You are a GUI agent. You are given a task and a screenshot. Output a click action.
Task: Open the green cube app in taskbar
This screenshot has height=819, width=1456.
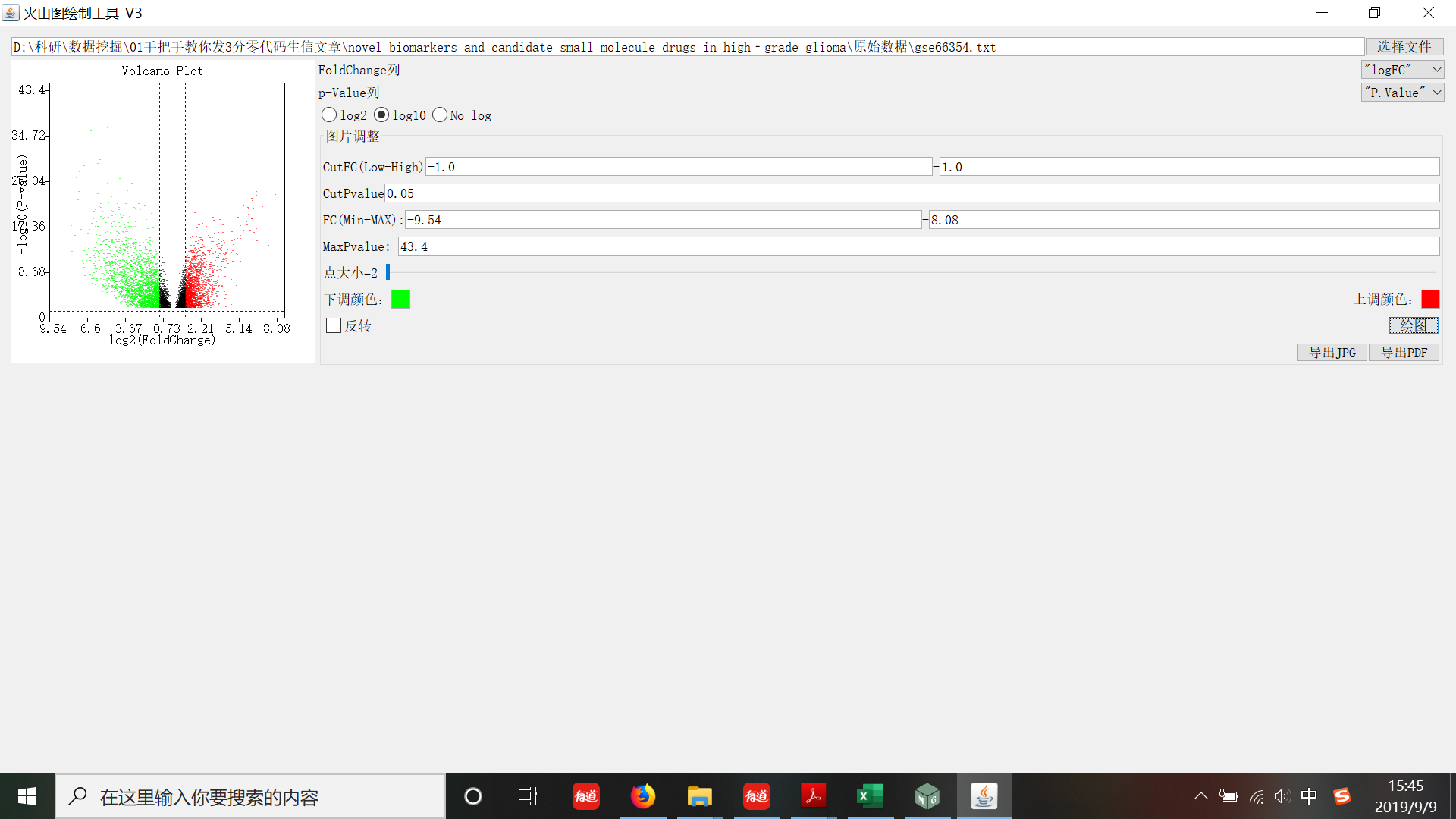[927, 796]
